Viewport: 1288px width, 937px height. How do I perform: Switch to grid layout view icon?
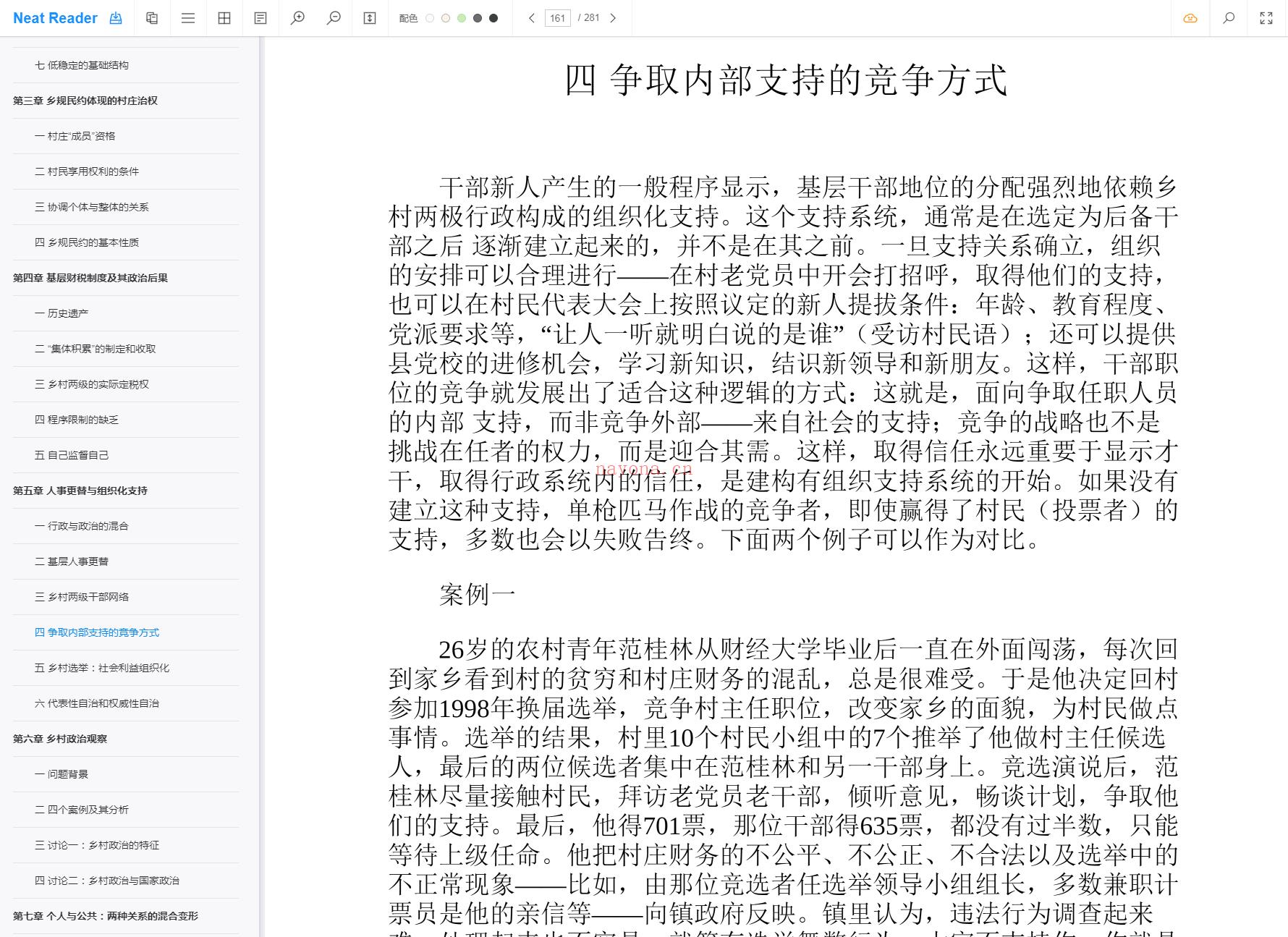coord(224,18)
